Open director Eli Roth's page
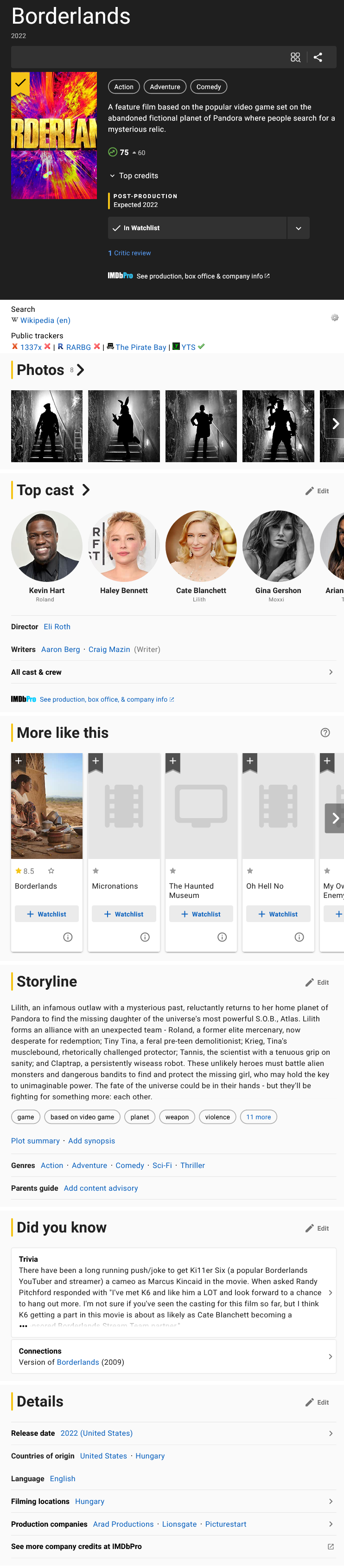This screenshot has width=344, height=1568. coord(57,626)
